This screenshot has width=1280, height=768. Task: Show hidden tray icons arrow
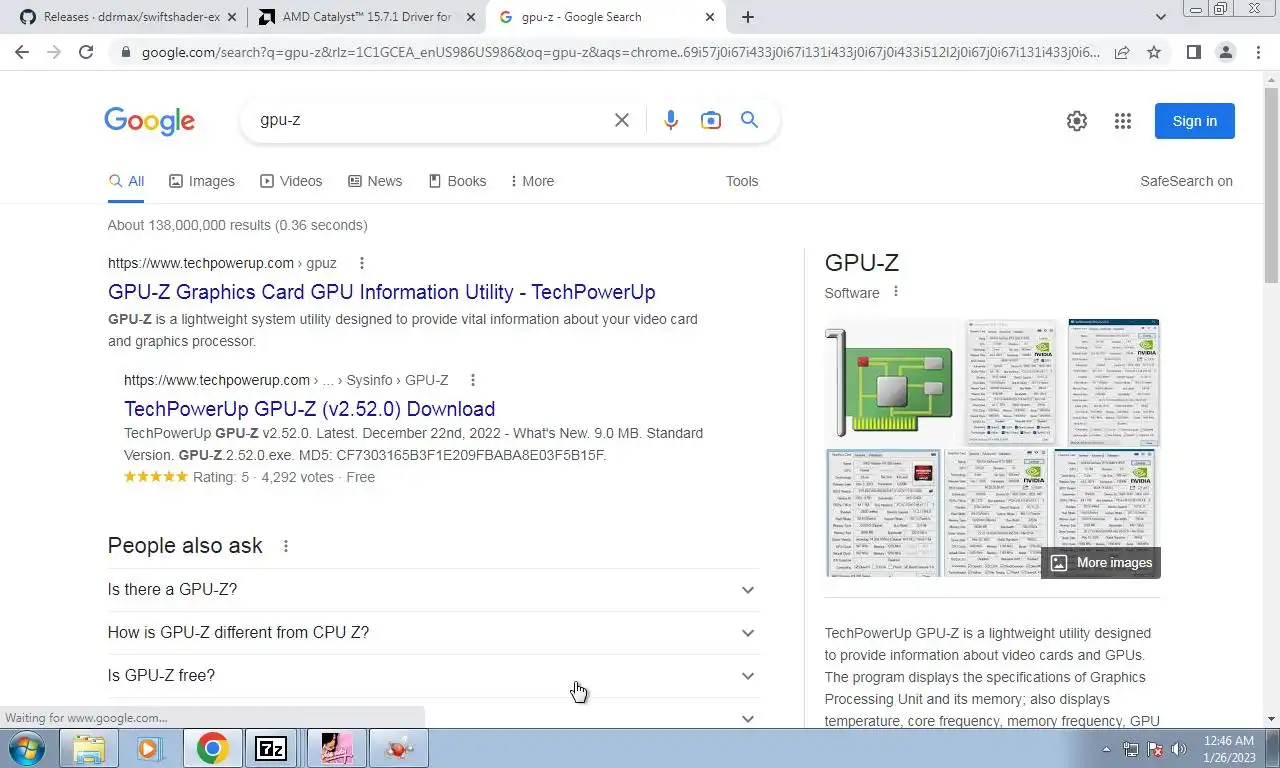tap(1106, 749)
